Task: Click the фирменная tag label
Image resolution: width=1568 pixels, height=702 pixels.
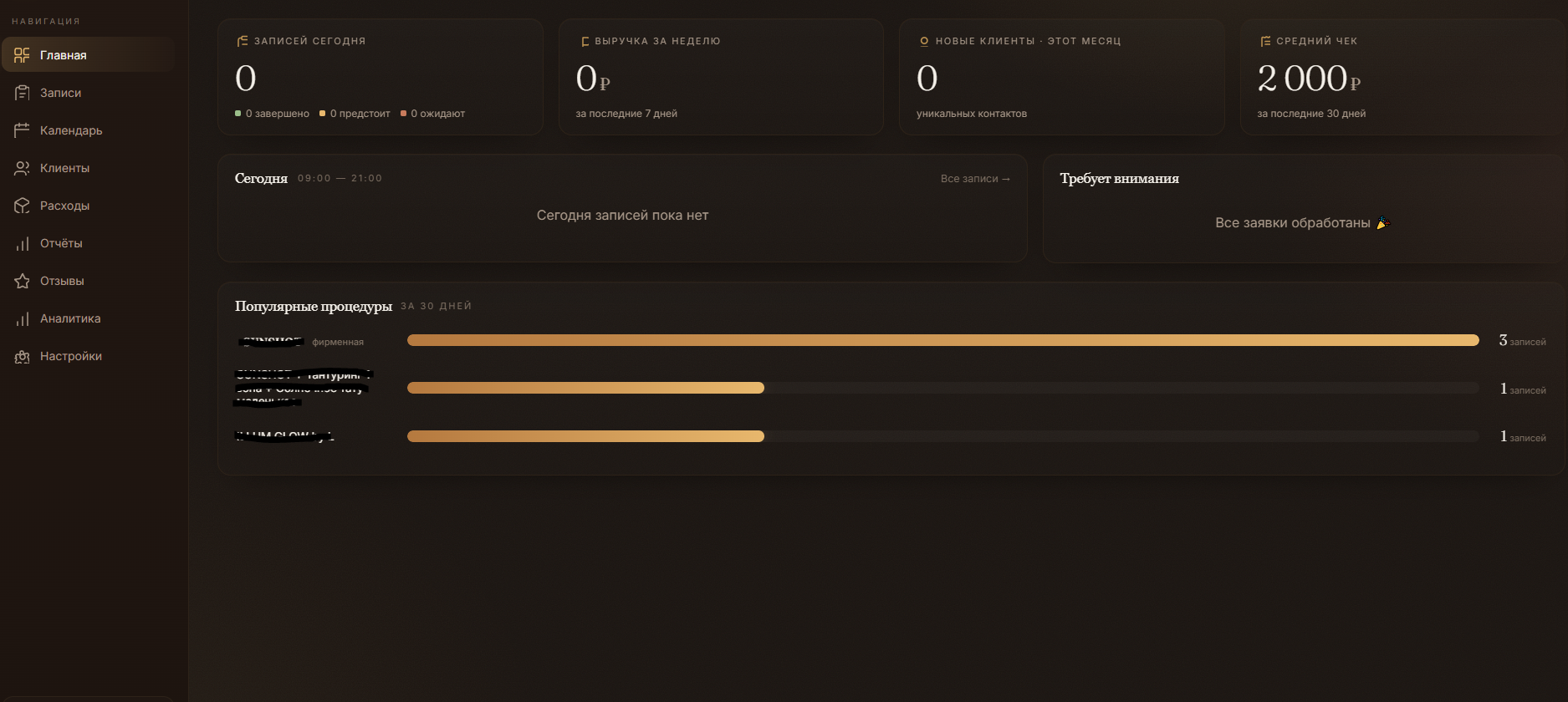Action: [x=338, y=342]
